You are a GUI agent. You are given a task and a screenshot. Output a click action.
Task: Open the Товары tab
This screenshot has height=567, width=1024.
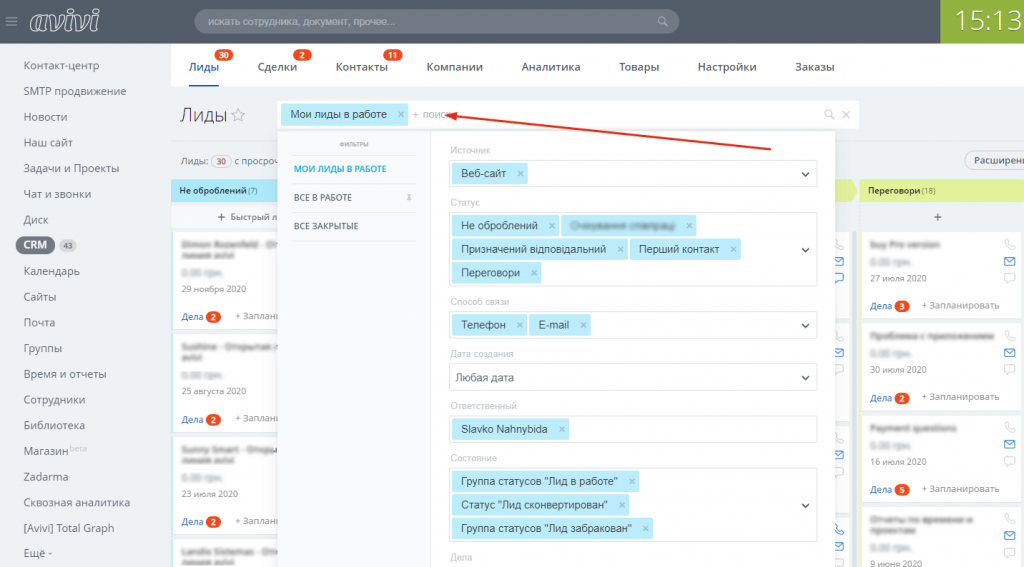click(639, 67)
